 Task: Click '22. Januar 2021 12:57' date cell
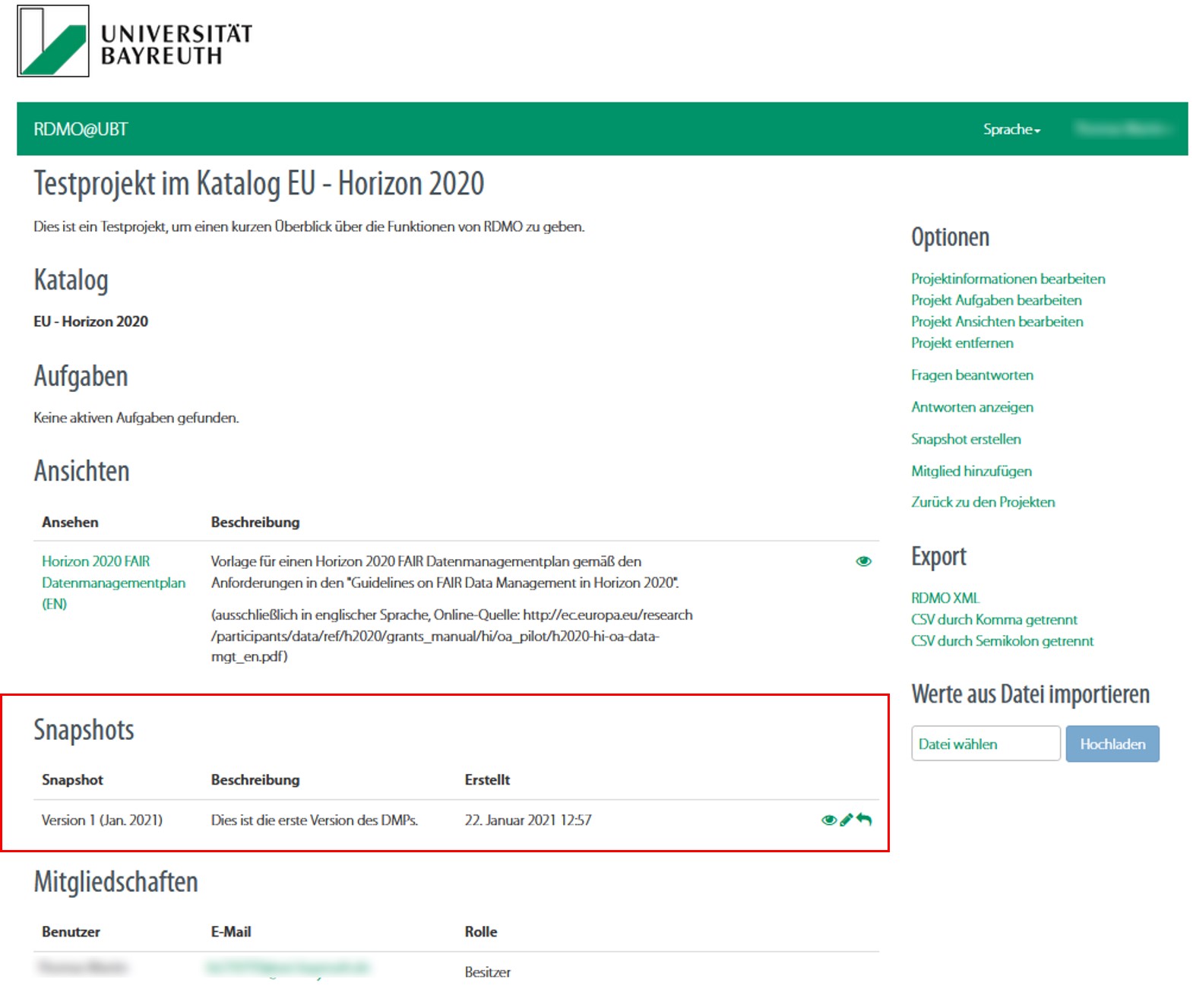tap(528, 820)
